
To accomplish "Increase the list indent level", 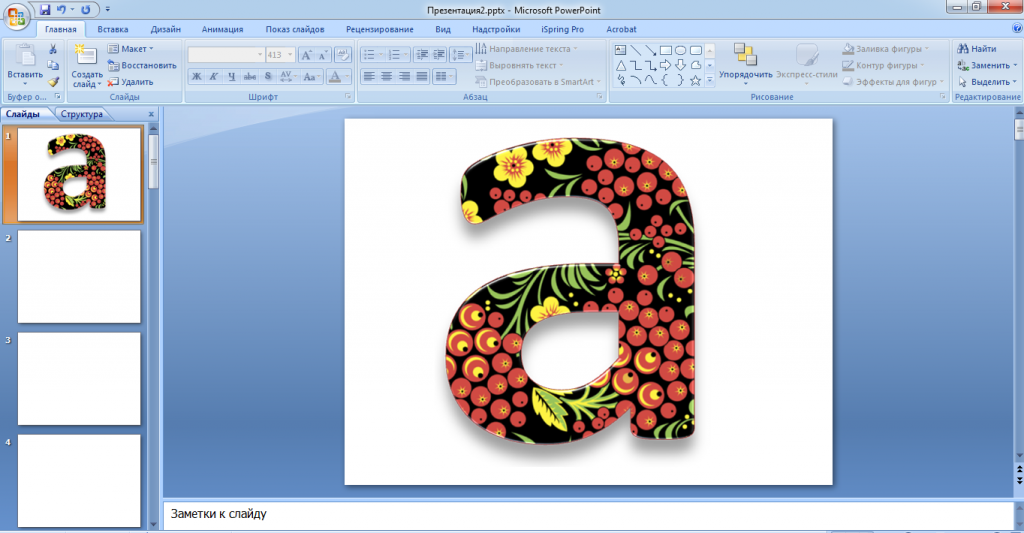I will (439, 55).
